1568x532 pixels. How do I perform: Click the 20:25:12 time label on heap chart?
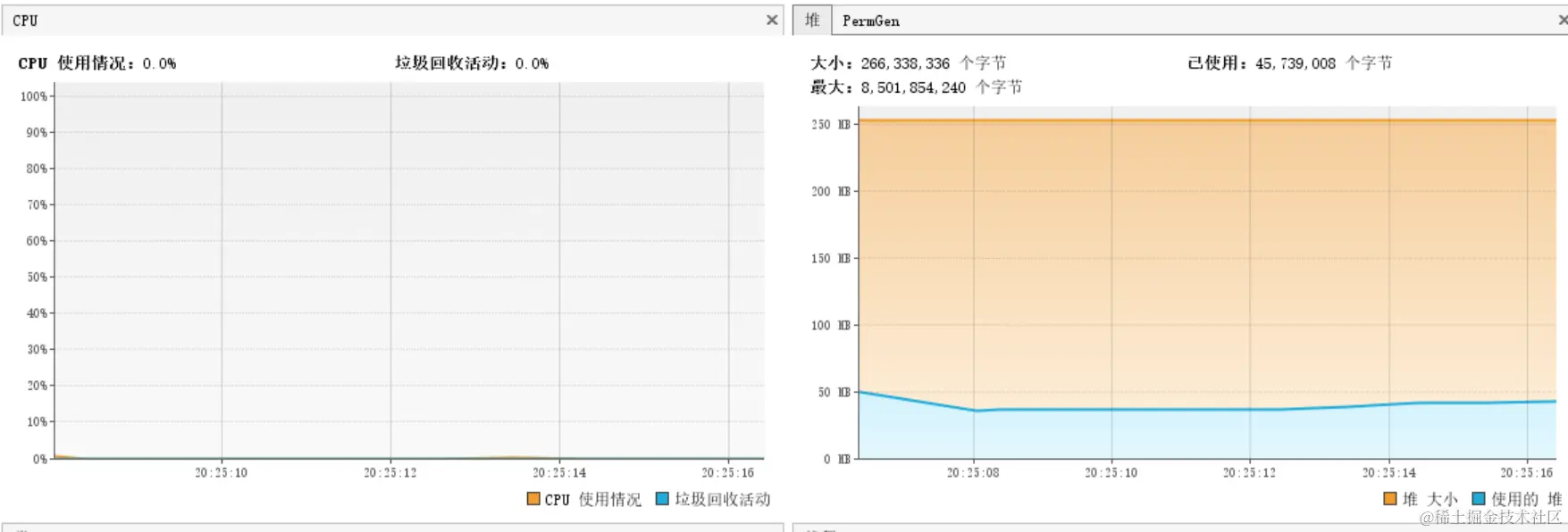click(x=1249, y=472)
